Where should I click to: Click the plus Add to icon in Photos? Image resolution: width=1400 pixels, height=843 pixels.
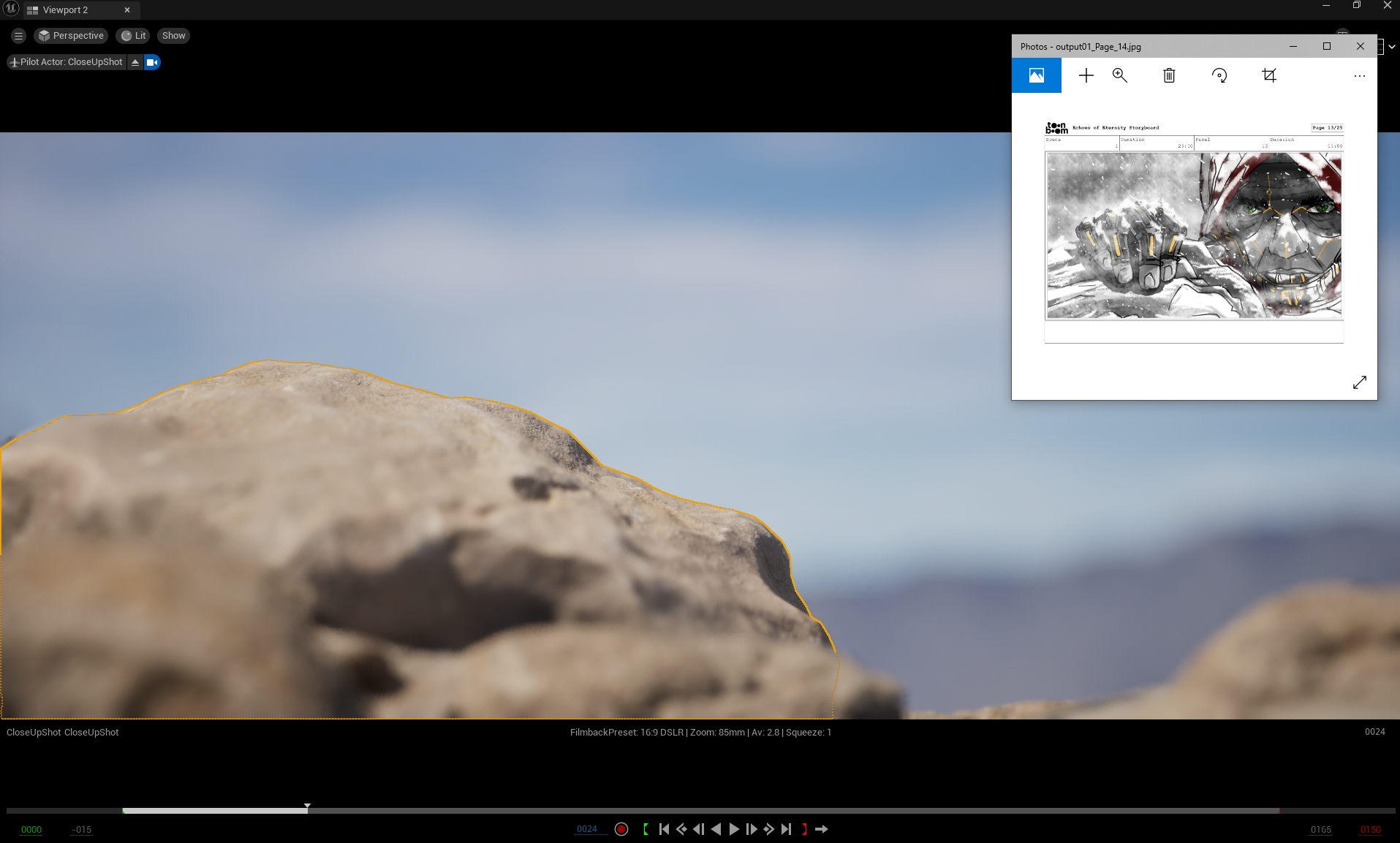tap(1086, 75)
